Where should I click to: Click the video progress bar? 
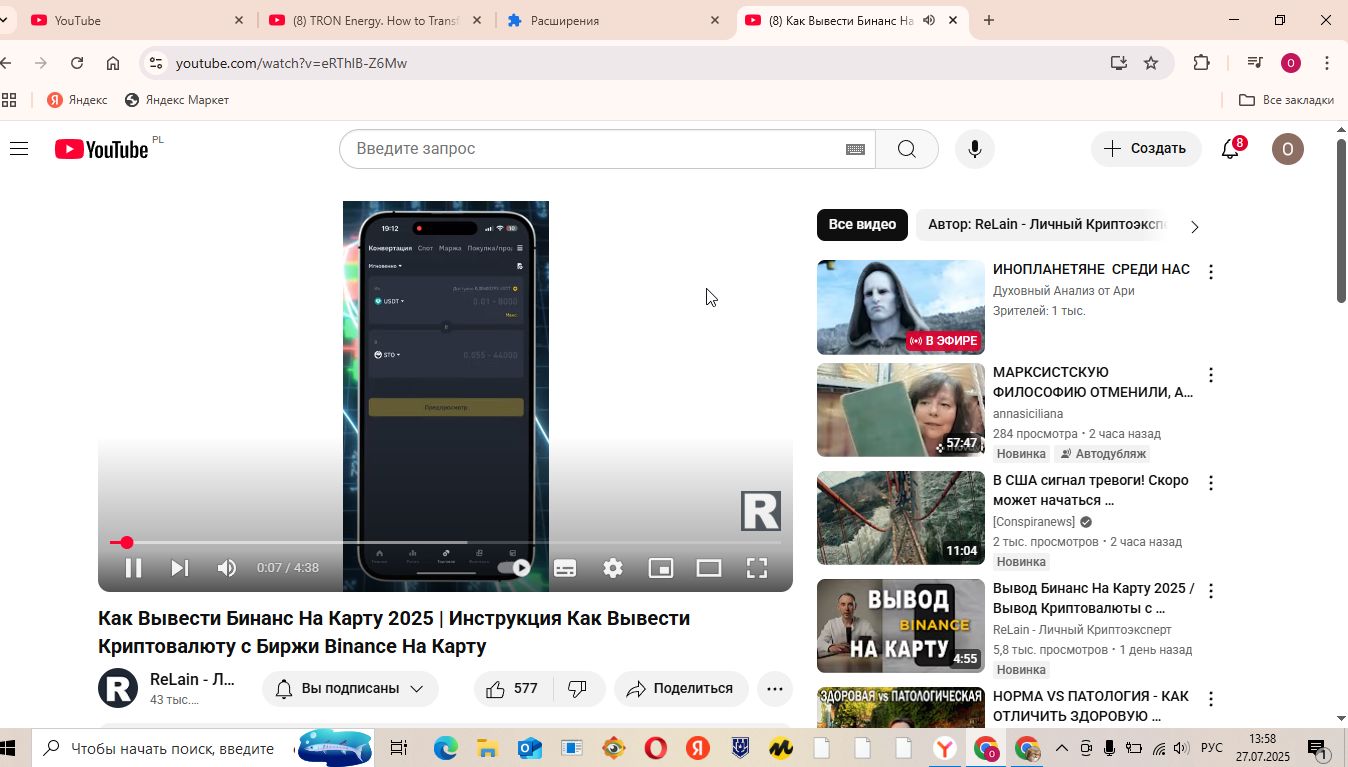(445, 543)
